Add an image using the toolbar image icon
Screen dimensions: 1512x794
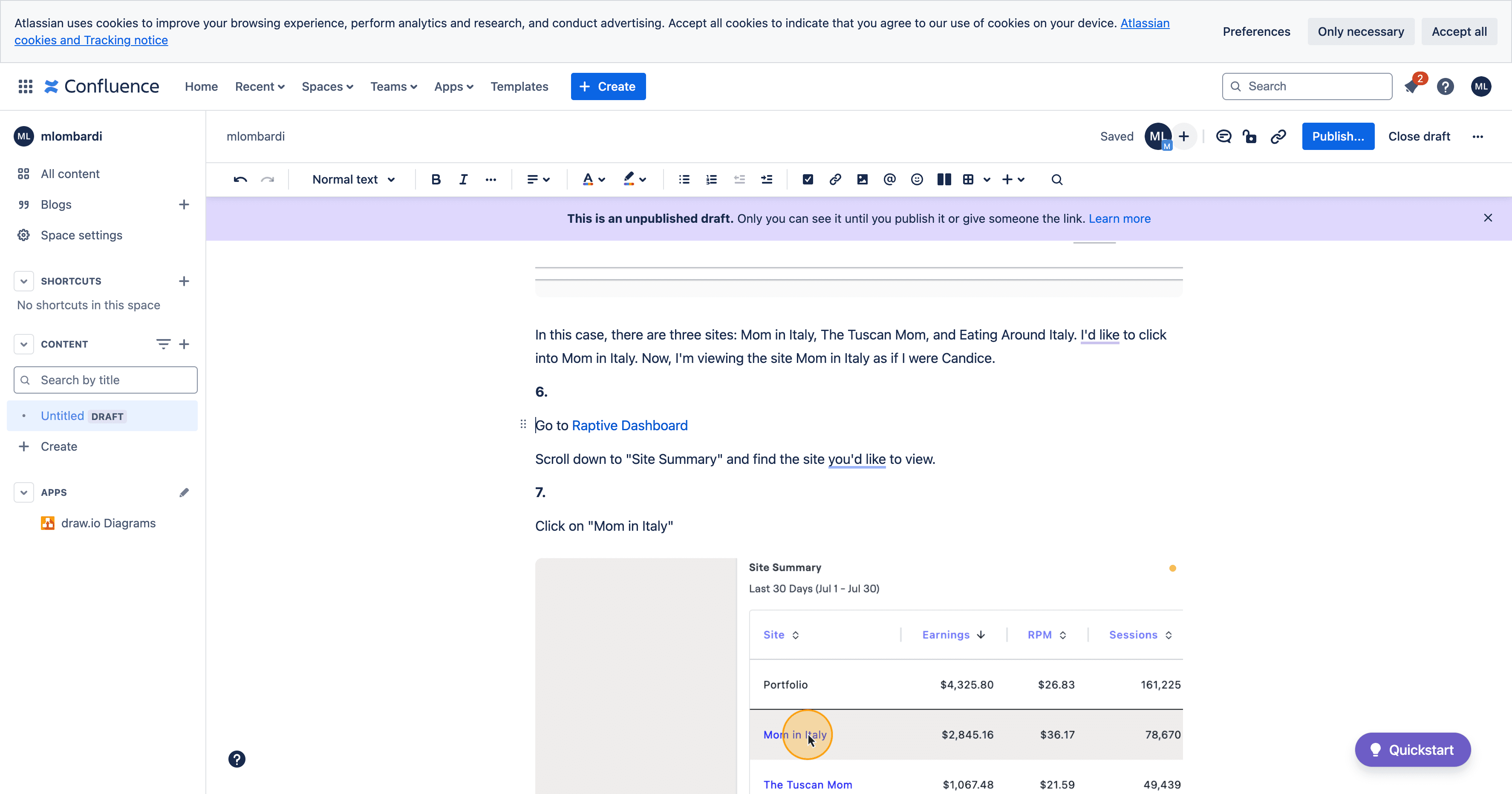click(x=862, y=180)
